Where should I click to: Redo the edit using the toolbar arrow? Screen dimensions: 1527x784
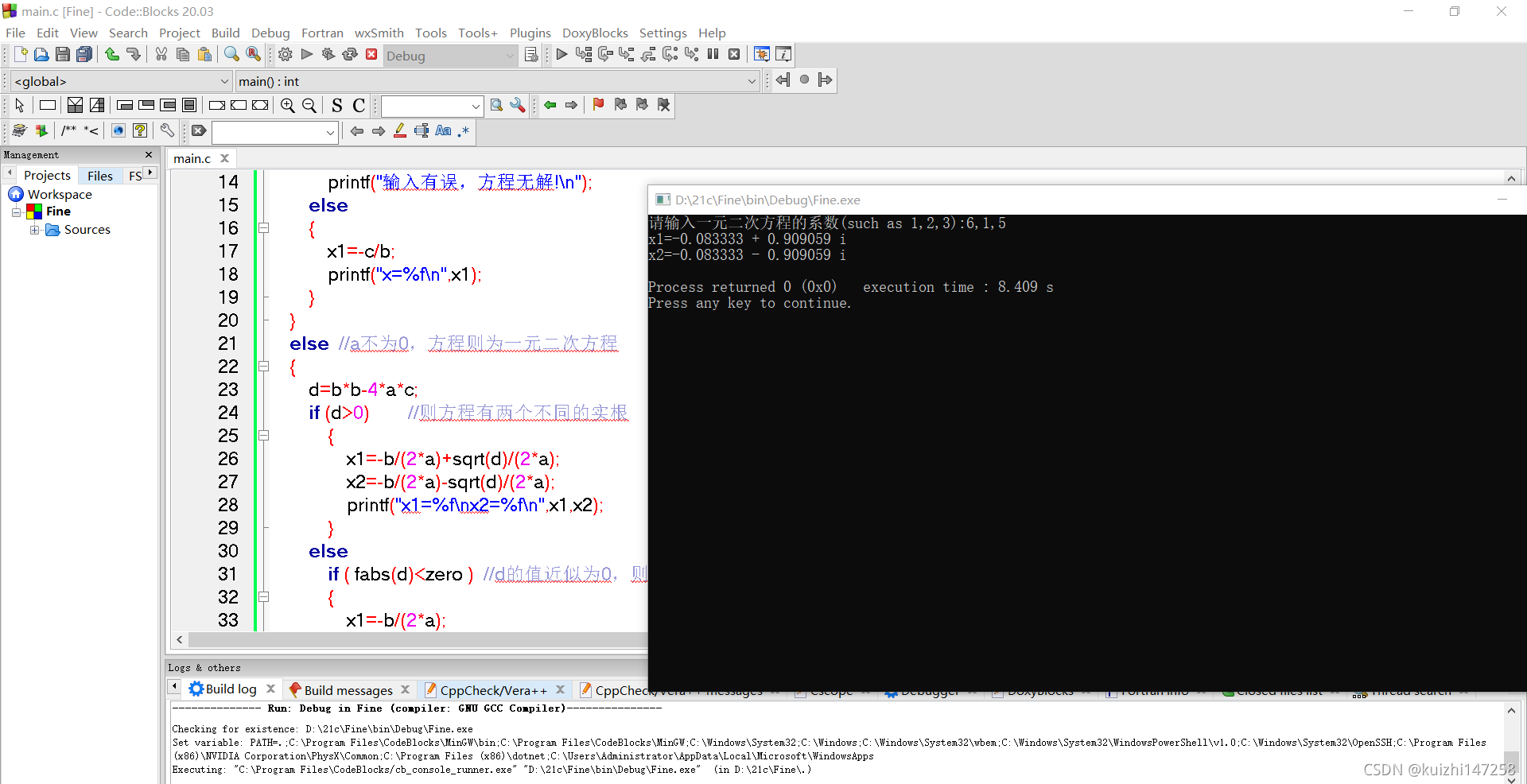click(x=134, y=54)
